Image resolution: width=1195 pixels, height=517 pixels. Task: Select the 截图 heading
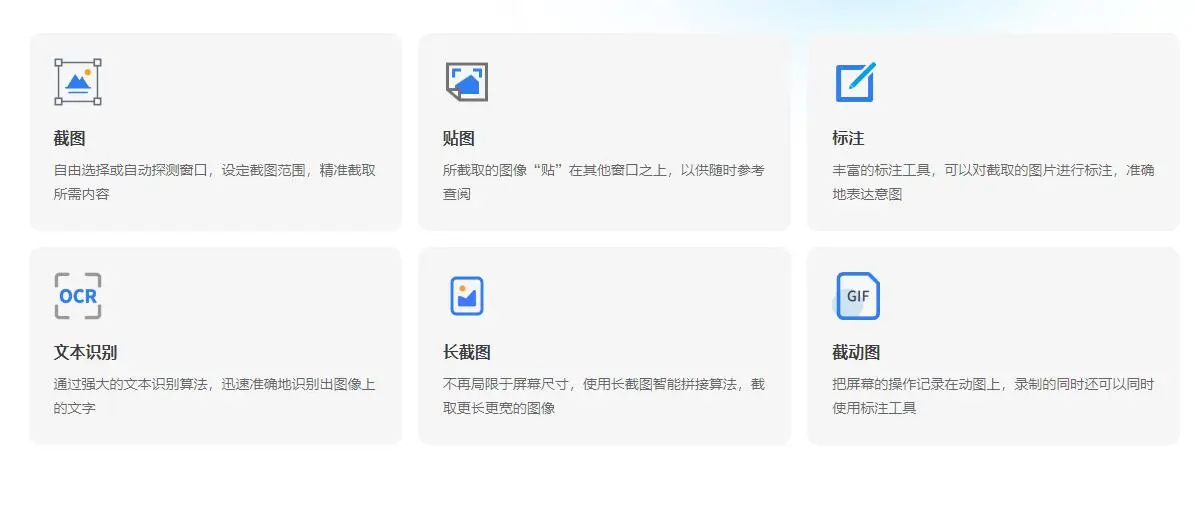pos(69,139)
